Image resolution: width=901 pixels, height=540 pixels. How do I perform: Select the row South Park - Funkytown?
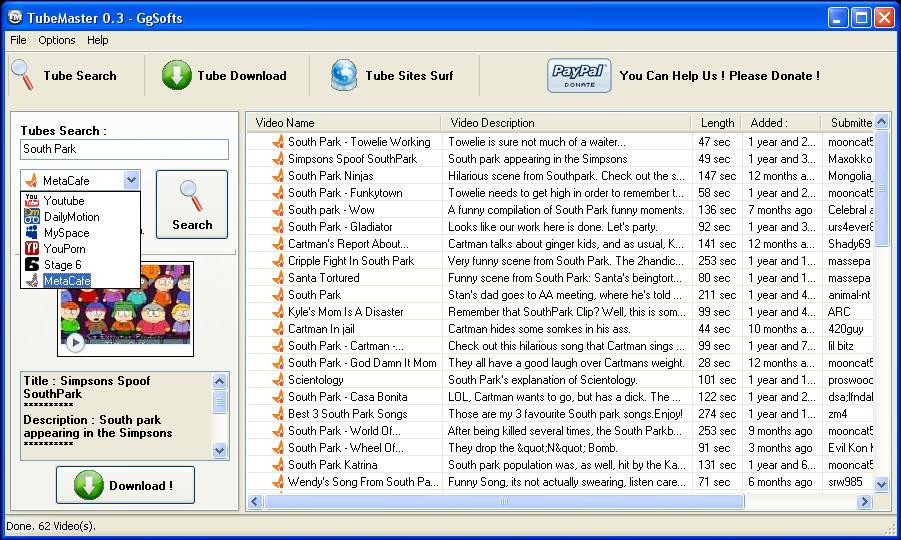point(560,193)
